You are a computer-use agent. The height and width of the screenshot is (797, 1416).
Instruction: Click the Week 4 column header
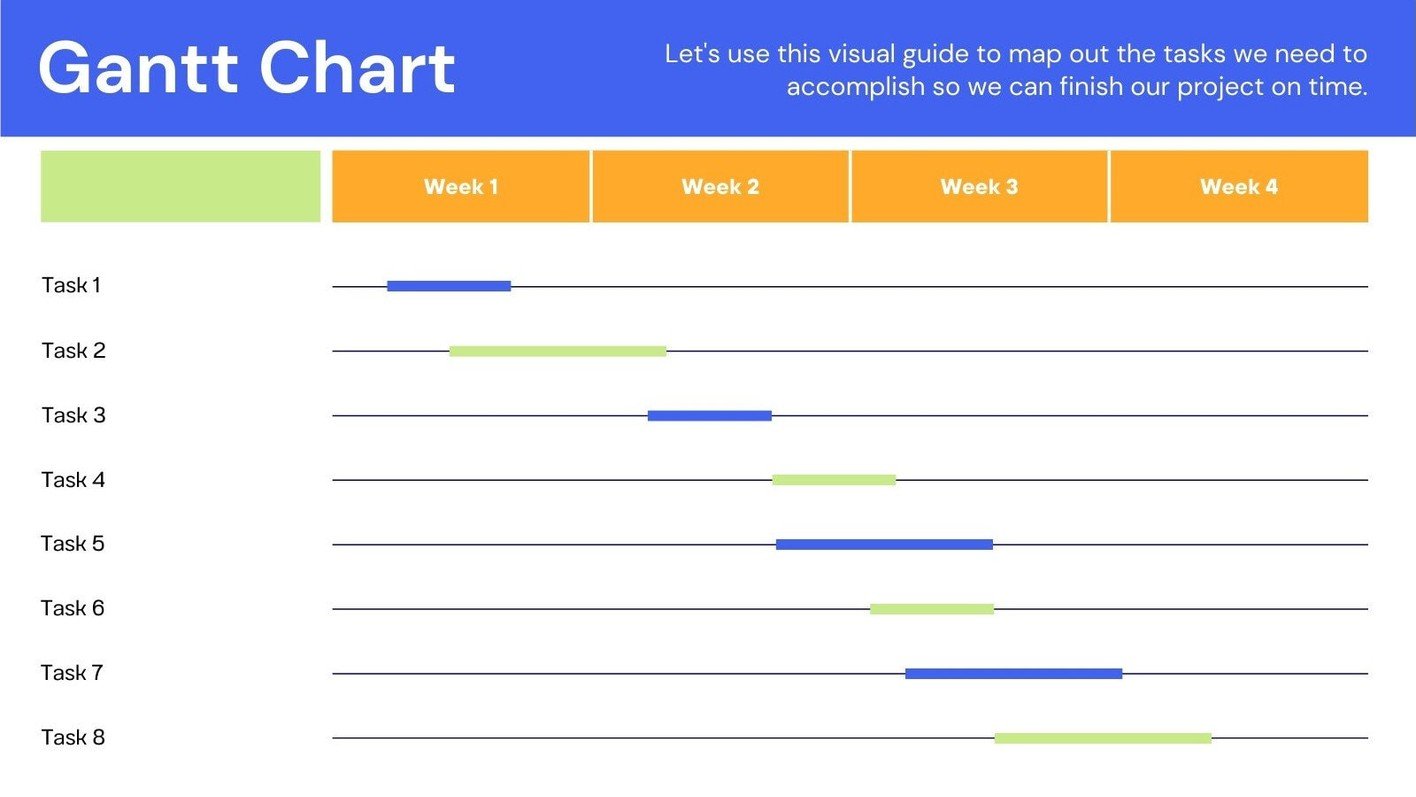pos(1238,187)
